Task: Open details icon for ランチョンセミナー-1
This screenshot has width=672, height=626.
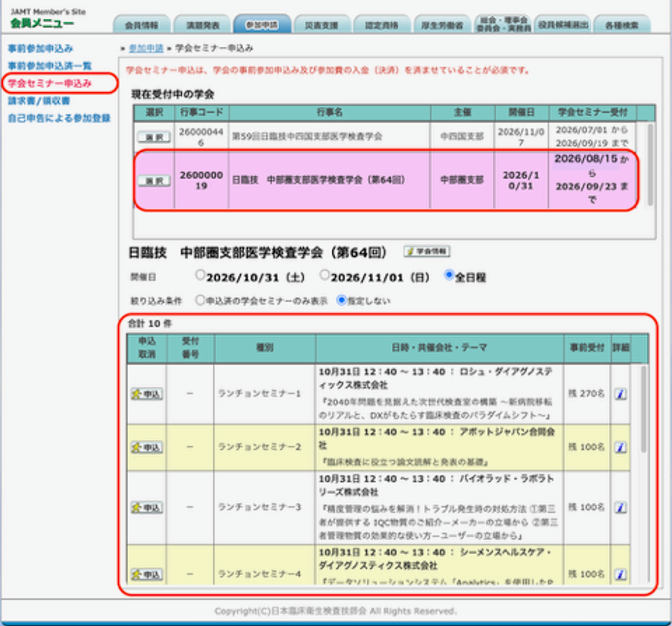Action: click(621, 394)
